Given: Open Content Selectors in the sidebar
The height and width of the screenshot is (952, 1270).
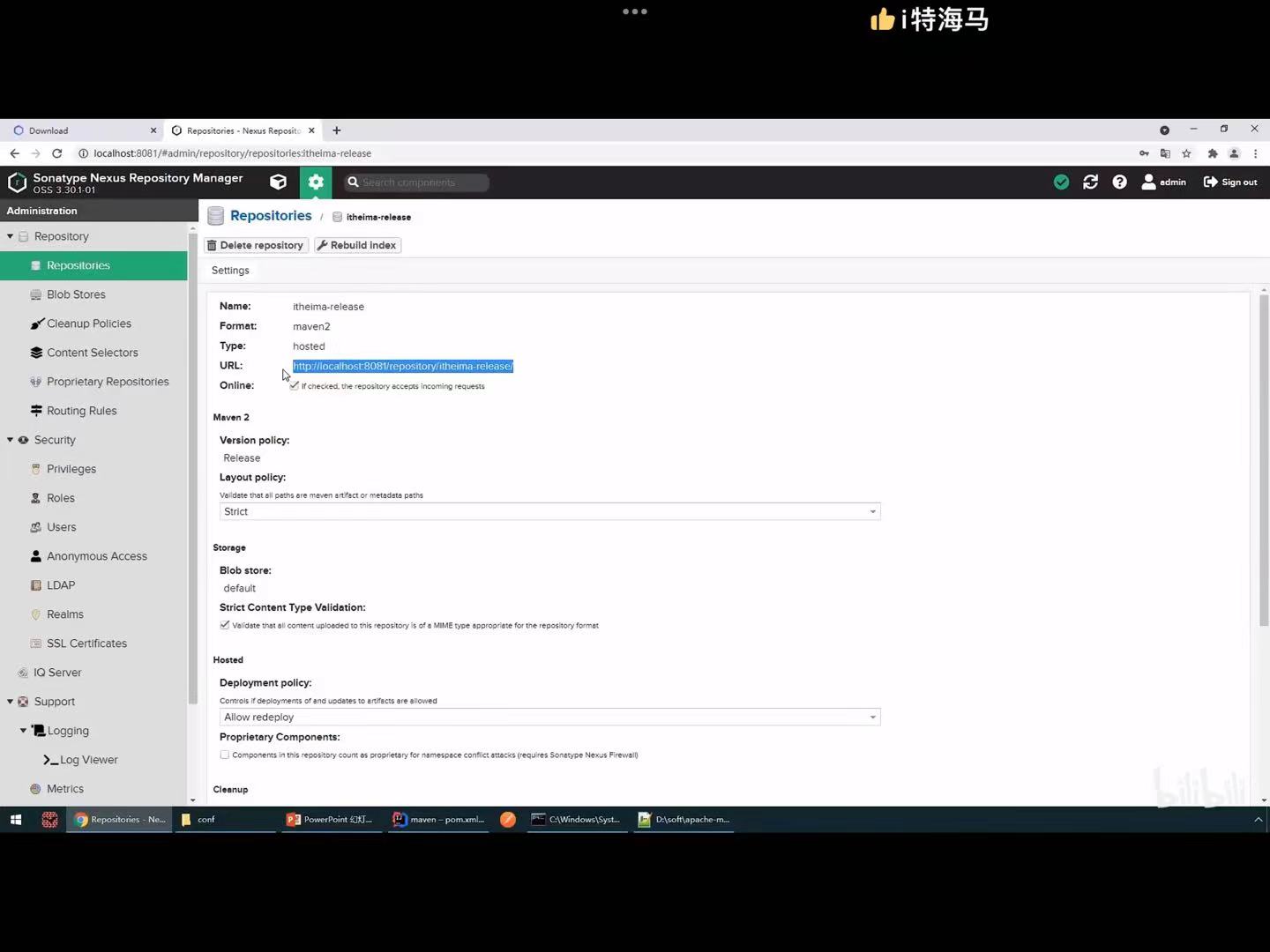Looking at the screenshot, I should (x=93, y=353).
